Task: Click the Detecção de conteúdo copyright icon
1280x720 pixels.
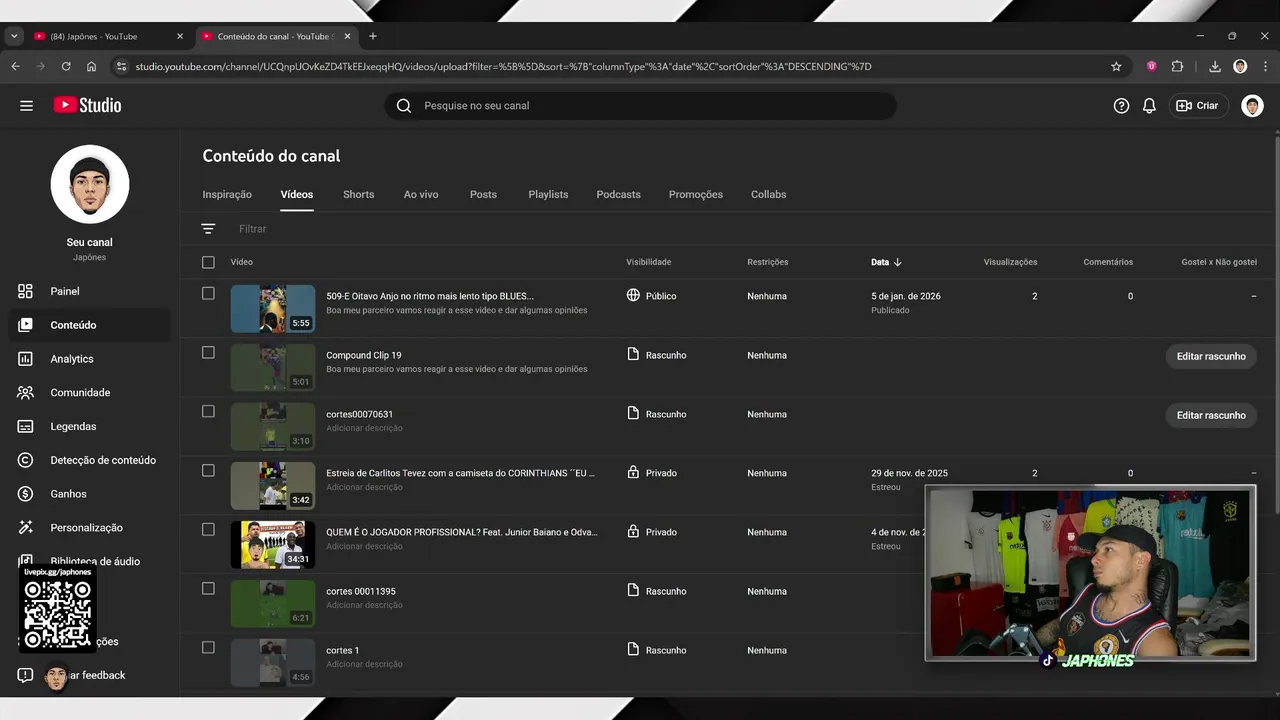Action: coord(26,460)
